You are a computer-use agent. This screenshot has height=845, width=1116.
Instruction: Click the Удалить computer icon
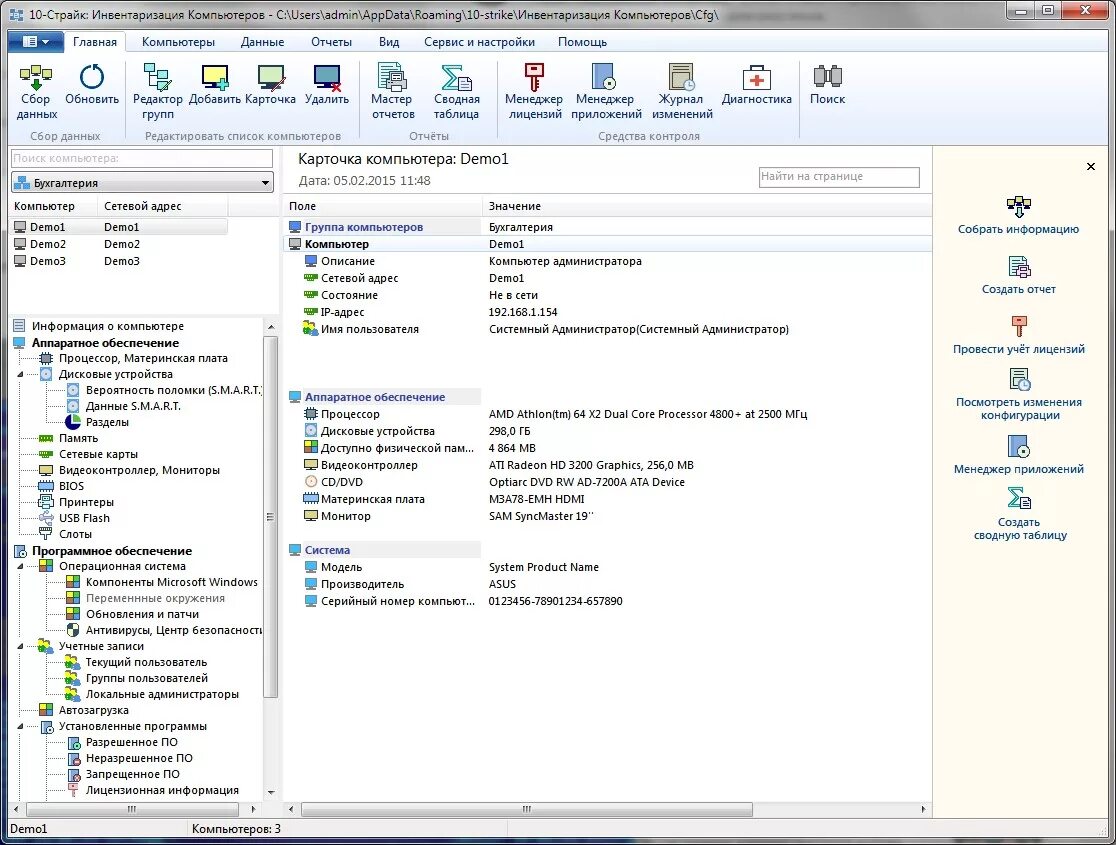327,85
